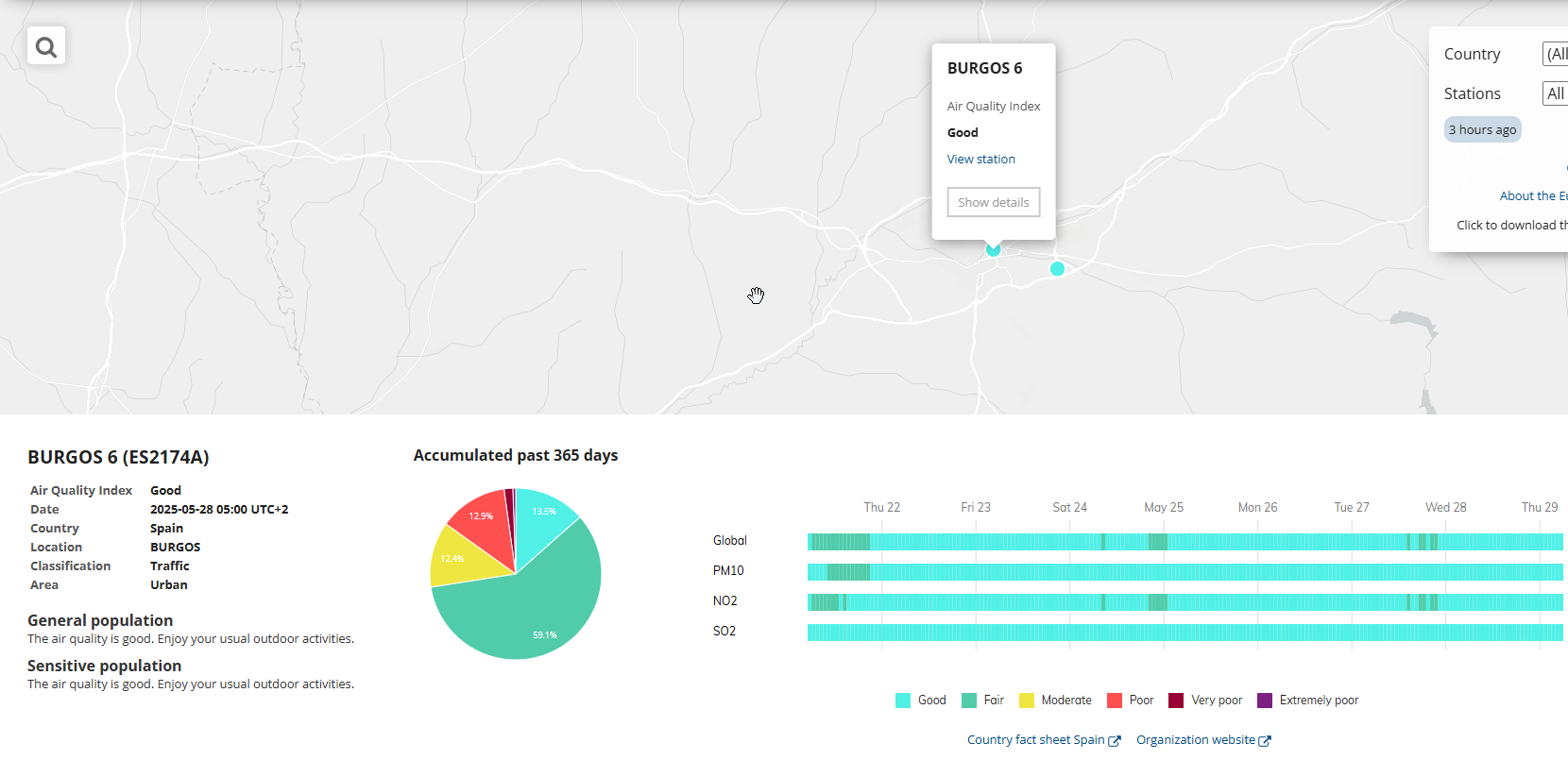Click external link icon beside Organization website
The image size is (1568, 760).
point(1265,741)
